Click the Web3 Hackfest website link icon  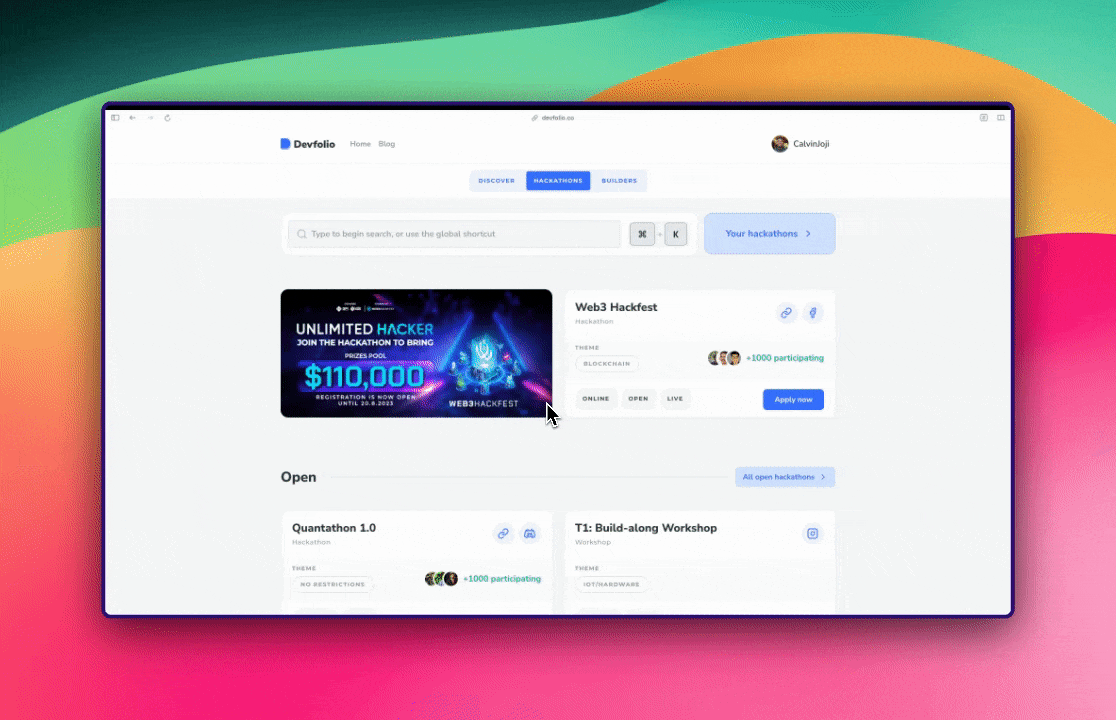(x=786, y=313)
